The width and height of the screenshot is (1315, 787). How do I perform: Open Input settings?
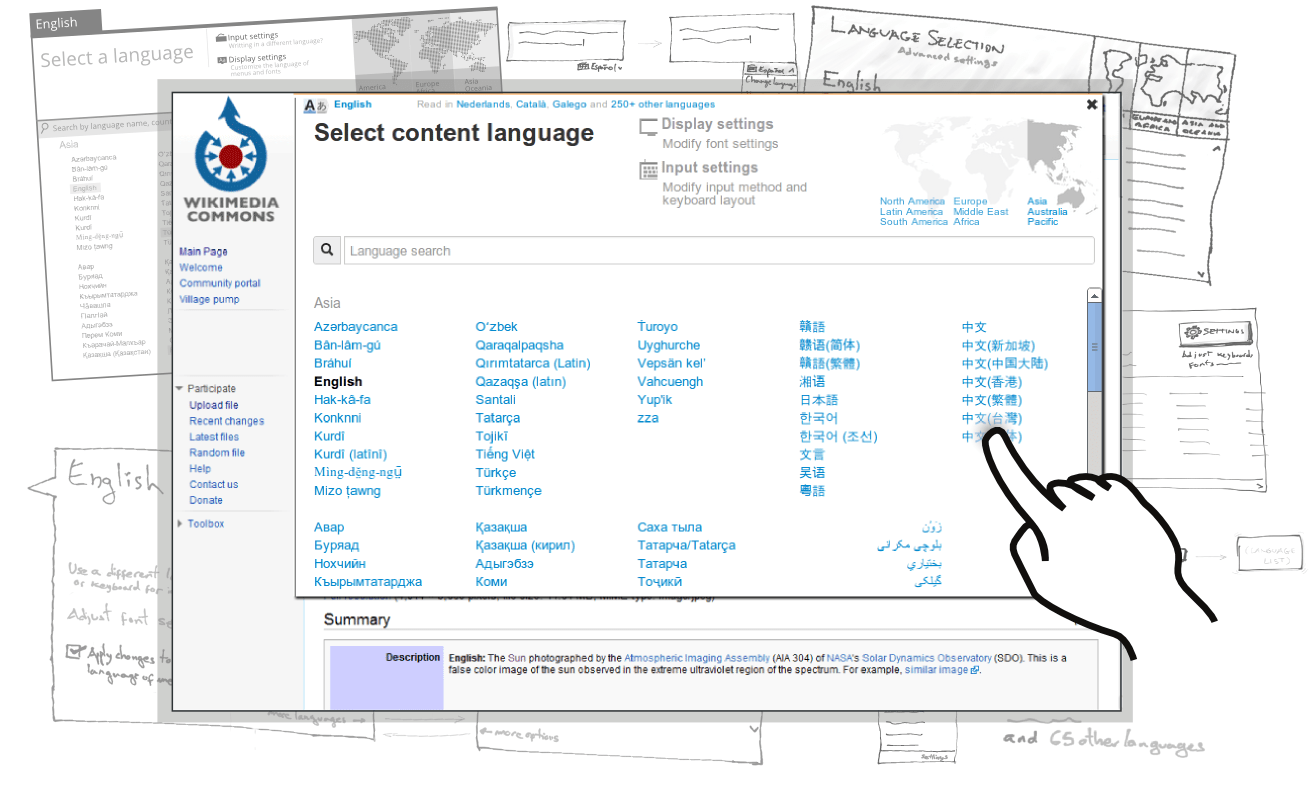709,168
